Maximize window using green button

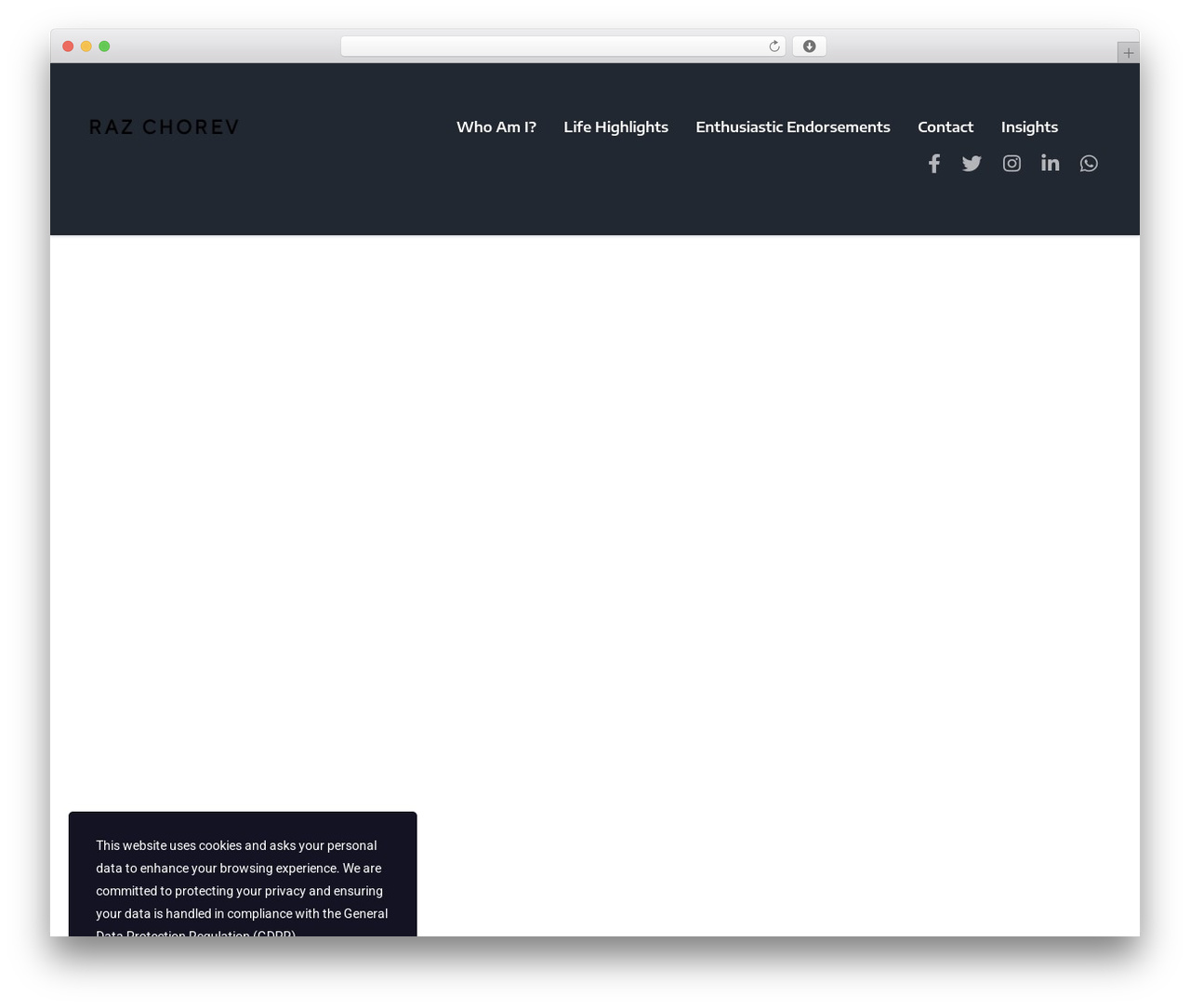click(x=104, y=46)
